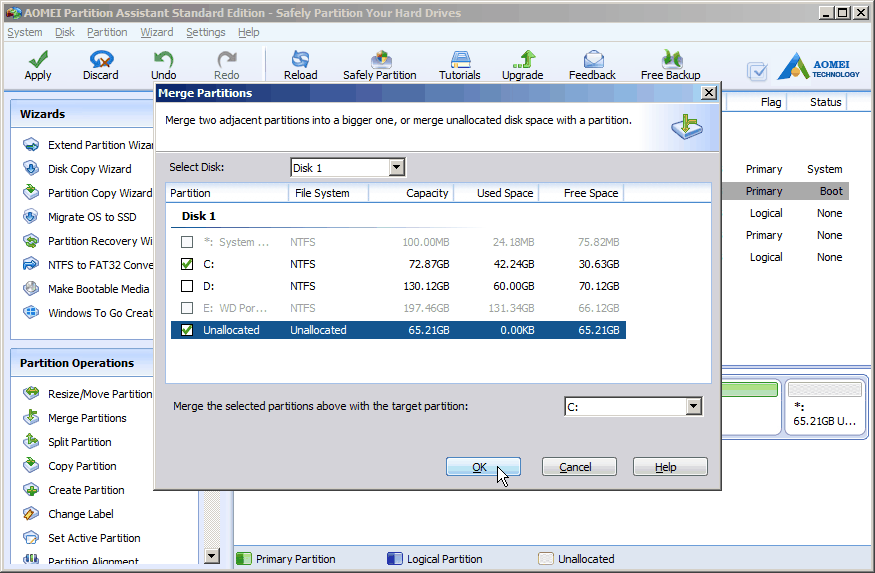Click the Capacity column header
Screen dimensions: 875x573
(x=411, y=193)
